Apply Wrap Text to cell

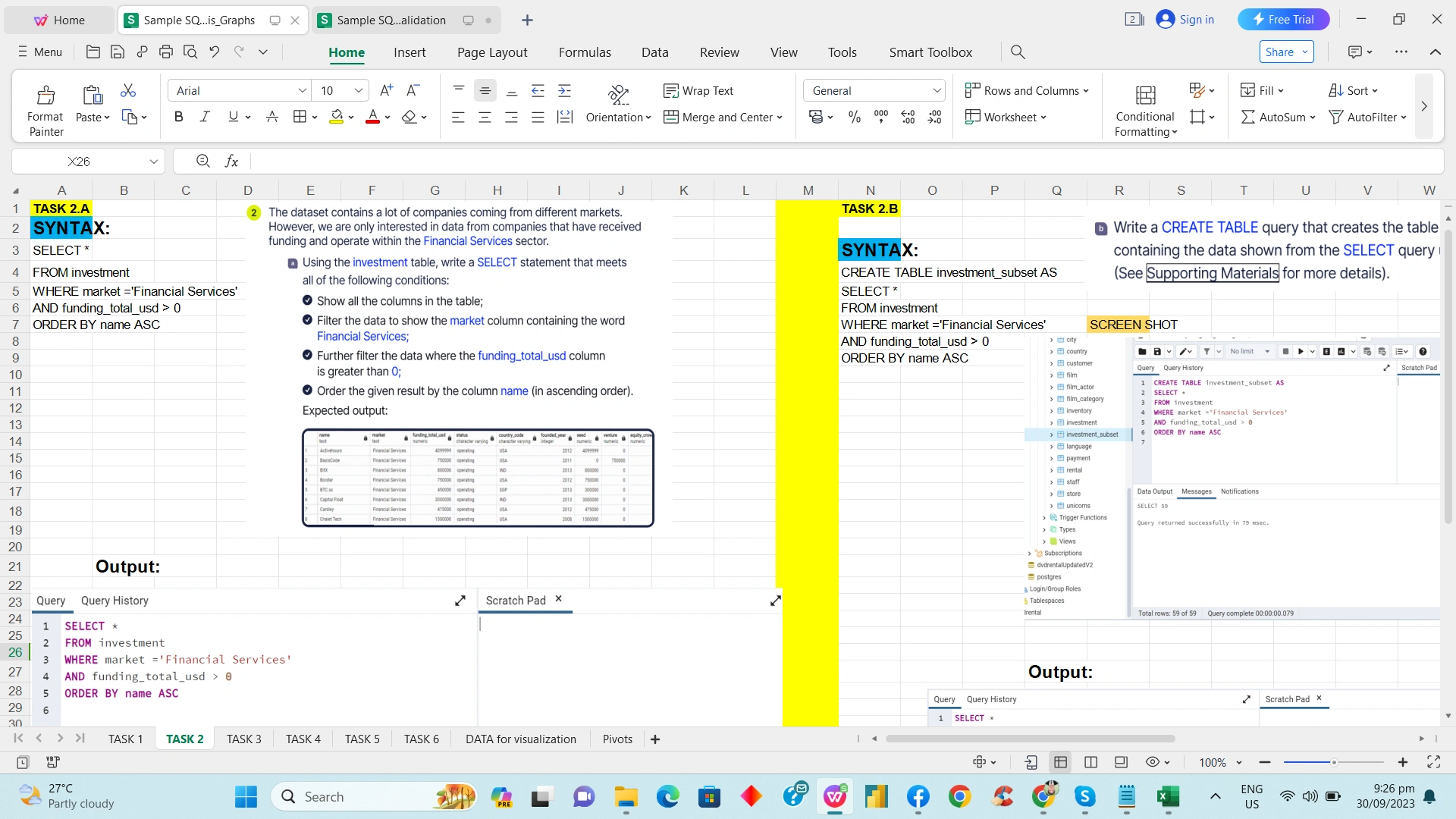click(x=698, y=91)
